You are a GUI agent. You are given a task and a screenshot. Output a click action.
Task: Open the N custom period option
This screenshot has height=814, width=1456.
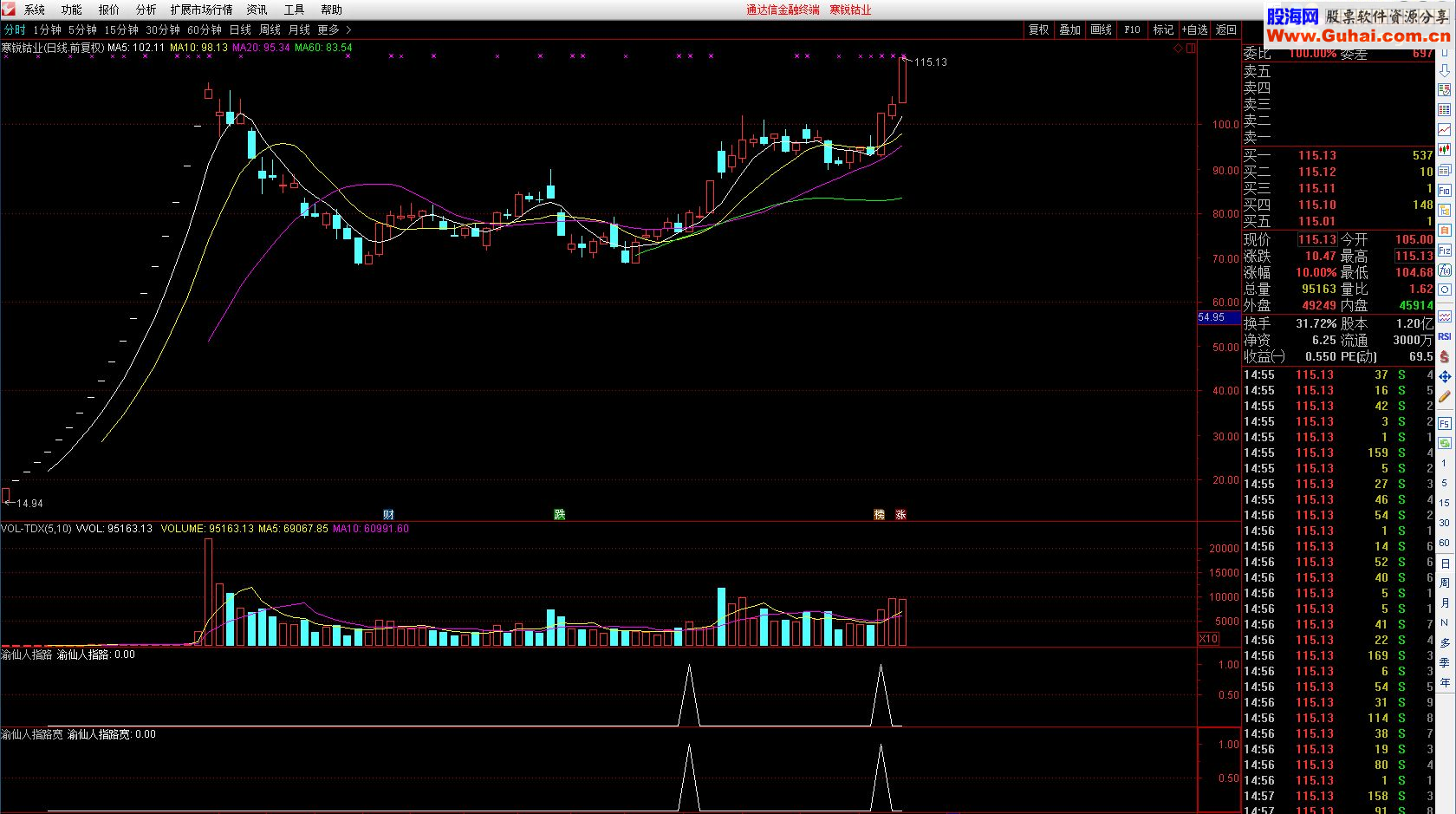coord(1445,622)
